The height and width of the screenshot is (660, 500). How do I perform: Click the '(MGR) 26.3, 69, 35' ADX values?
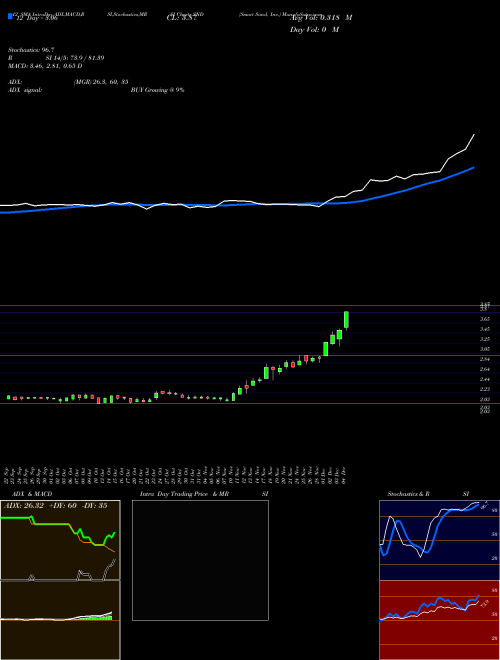[x=101, y=82]
